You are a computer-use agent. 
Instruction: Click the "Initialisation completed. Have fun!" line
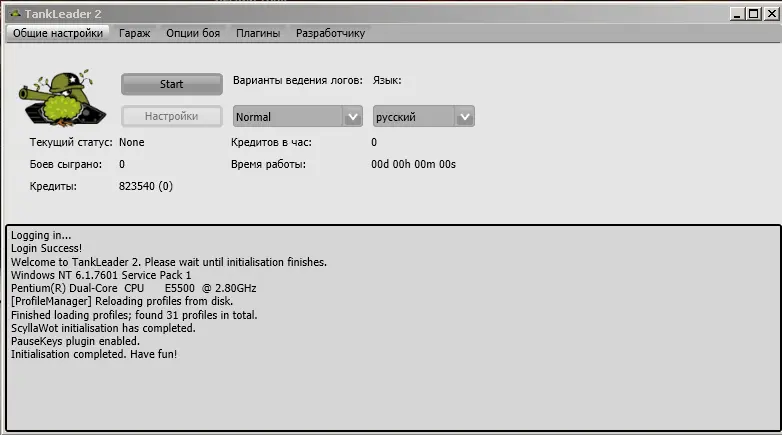coord(94,354)
